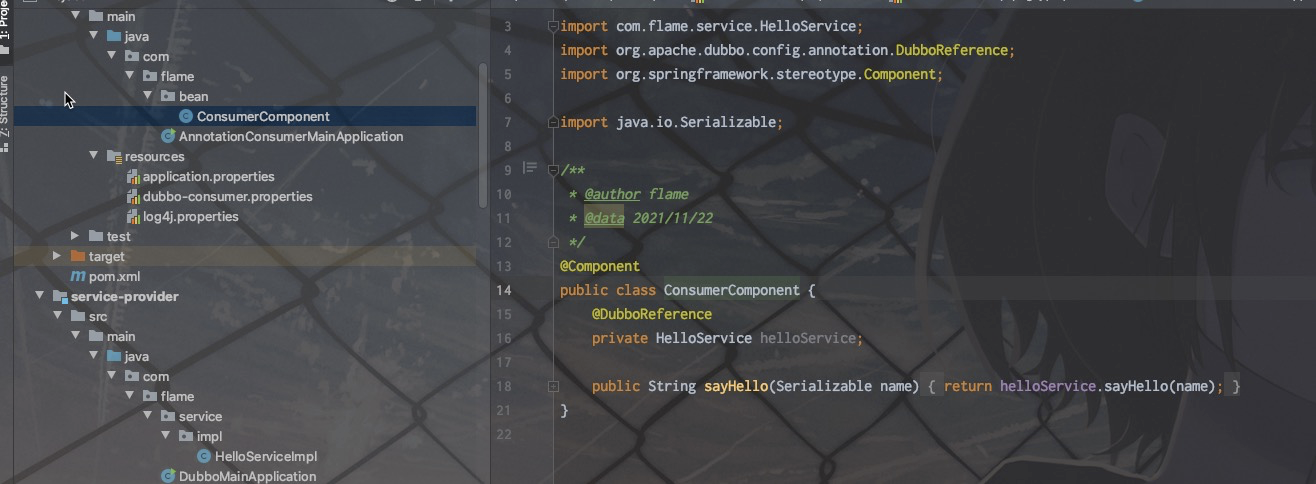Select the flame package containing bean
This screenshot has height=484, width=1316.
point(177,76)
